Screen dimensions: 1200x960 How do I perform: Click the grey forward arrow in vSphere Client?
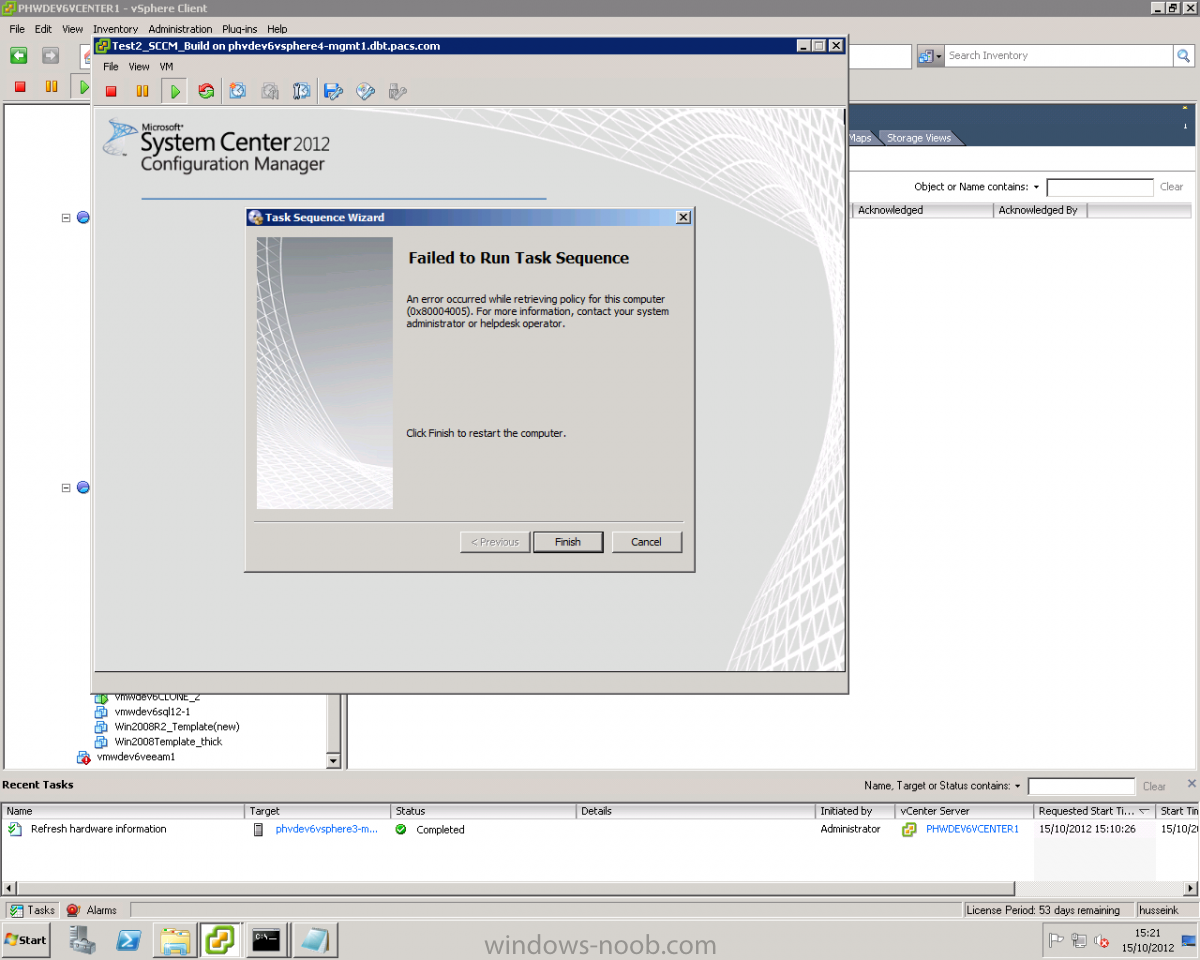[50, 56]
